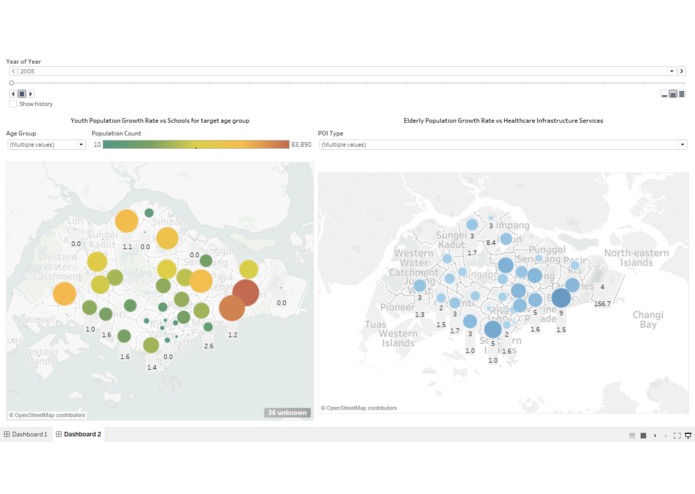Click the Year of Year label
695x494 pixels.
pyautogui.click(x=23, y=62)
